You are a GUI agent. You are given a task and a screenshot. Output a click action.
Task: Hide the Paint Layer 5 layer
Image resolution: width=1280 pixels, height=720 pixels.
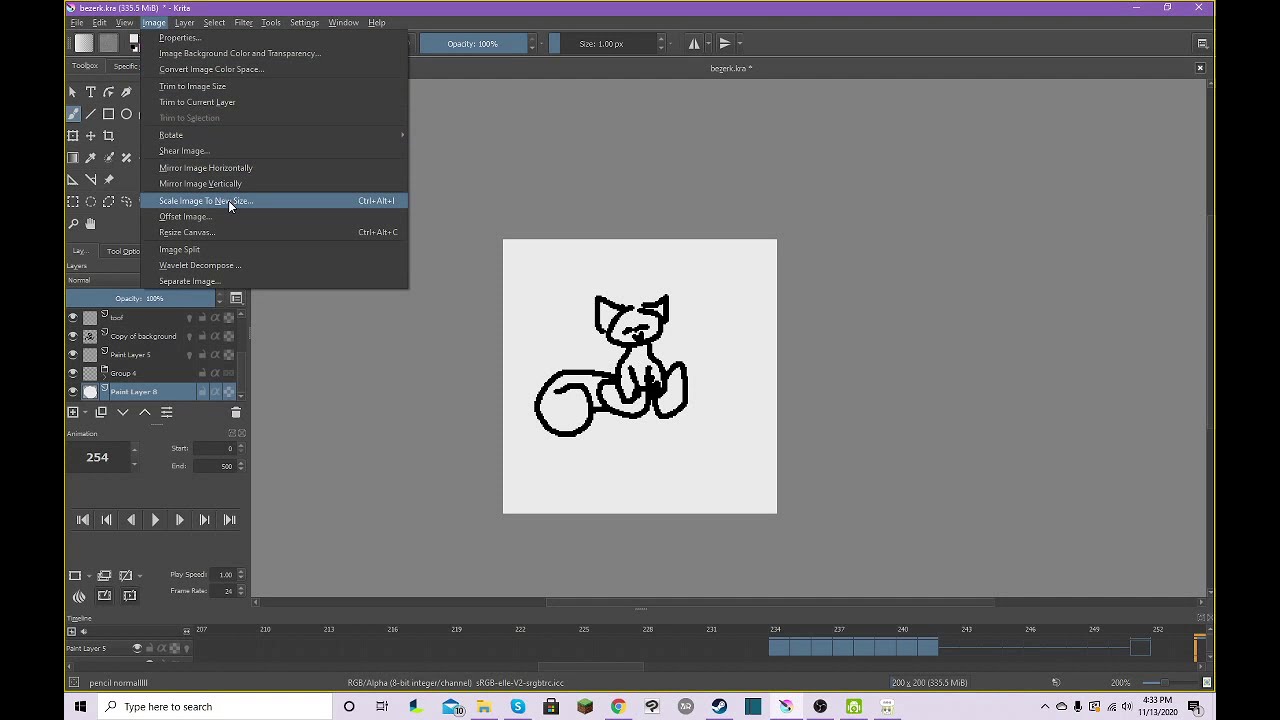tap(72, 354)
